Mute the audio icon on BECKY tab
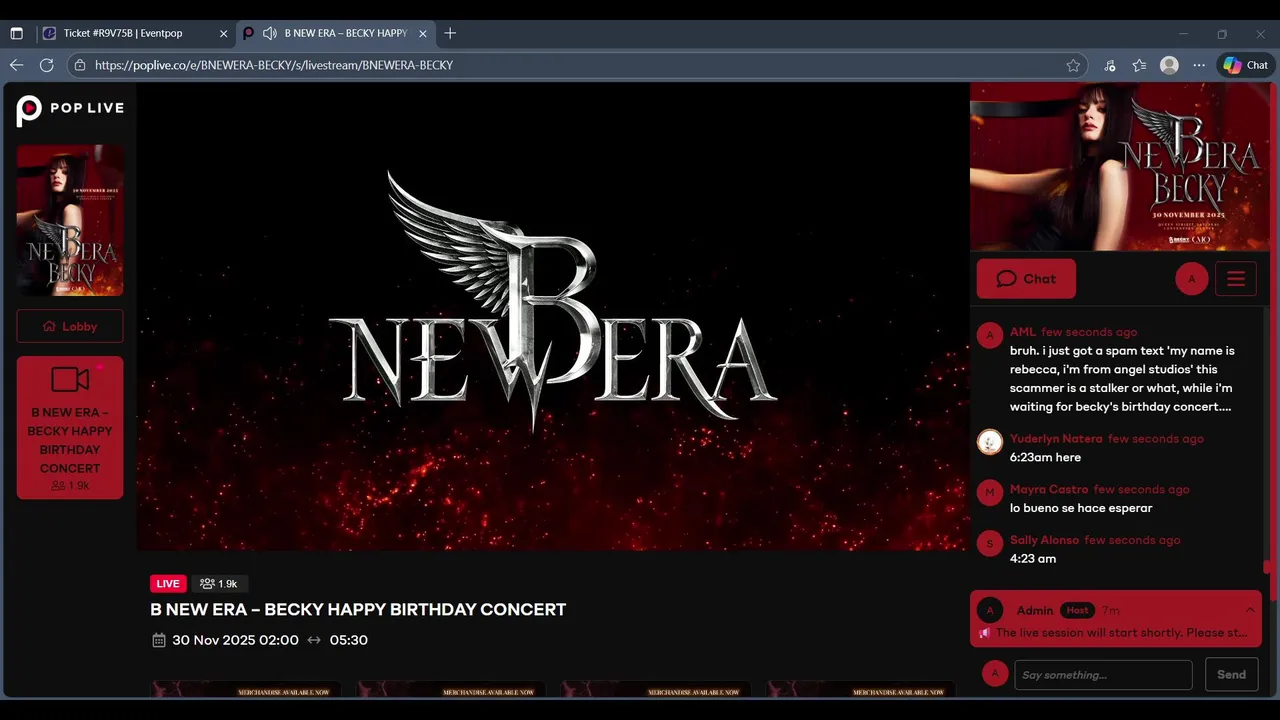The height and width of the screenshot is (720, 1280). [x=270, y=33]
